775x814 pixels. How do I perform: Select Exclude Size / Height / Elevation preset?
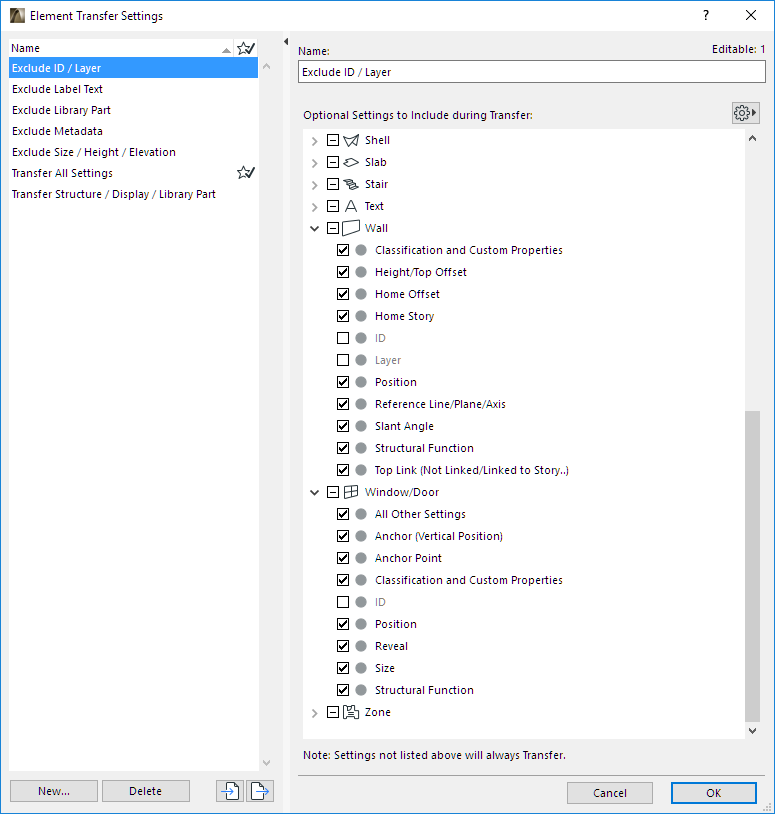point(133,152)
